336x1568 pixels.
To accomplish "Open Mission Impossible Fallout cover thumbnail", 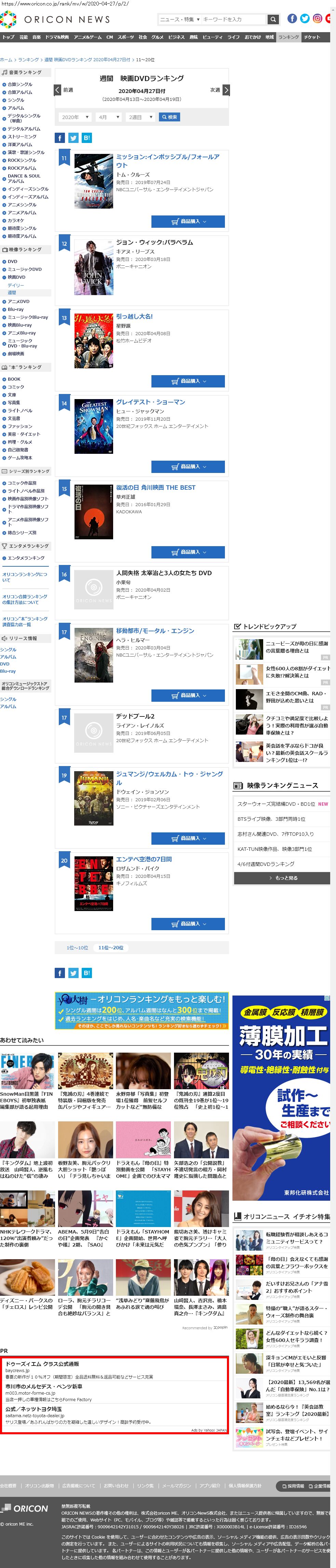I will pyautogui.click(x=94, y=181).
